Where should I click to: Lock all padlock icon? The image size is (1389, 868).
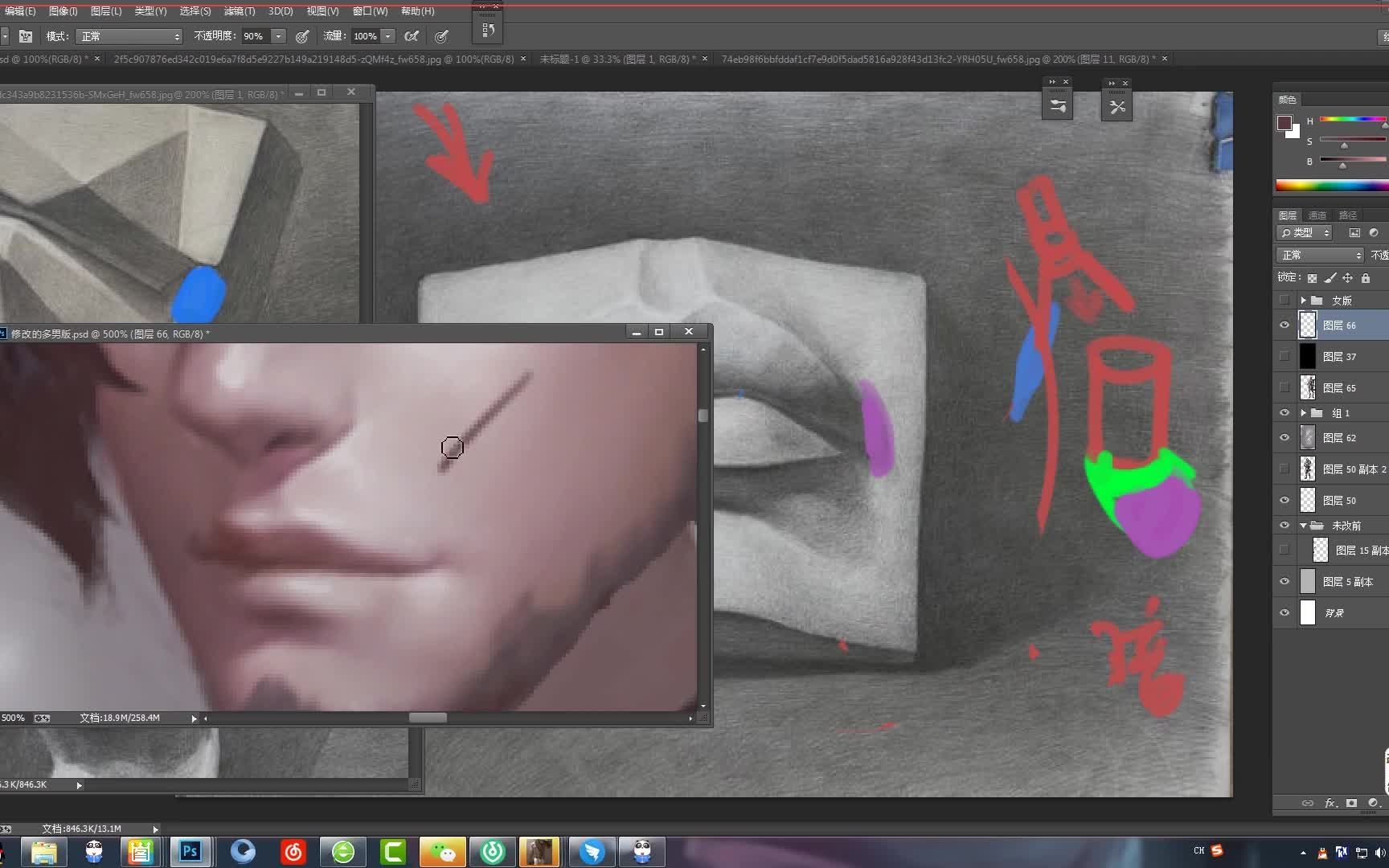click(1365, 278)
